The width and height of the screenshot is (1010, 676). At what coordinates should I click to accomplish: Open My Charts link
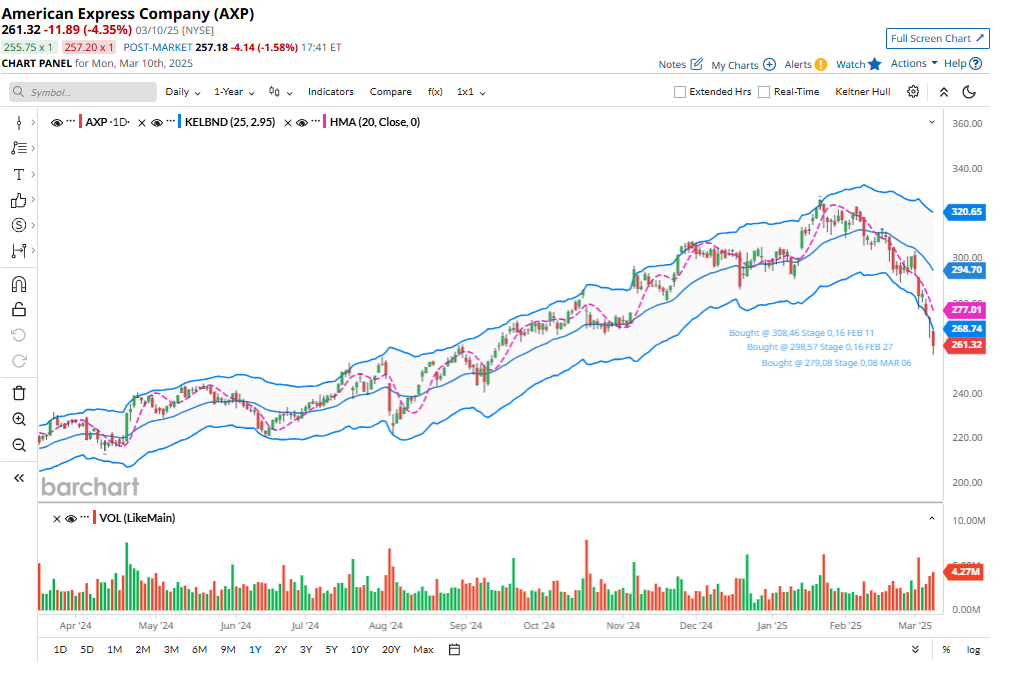point(743,65)
